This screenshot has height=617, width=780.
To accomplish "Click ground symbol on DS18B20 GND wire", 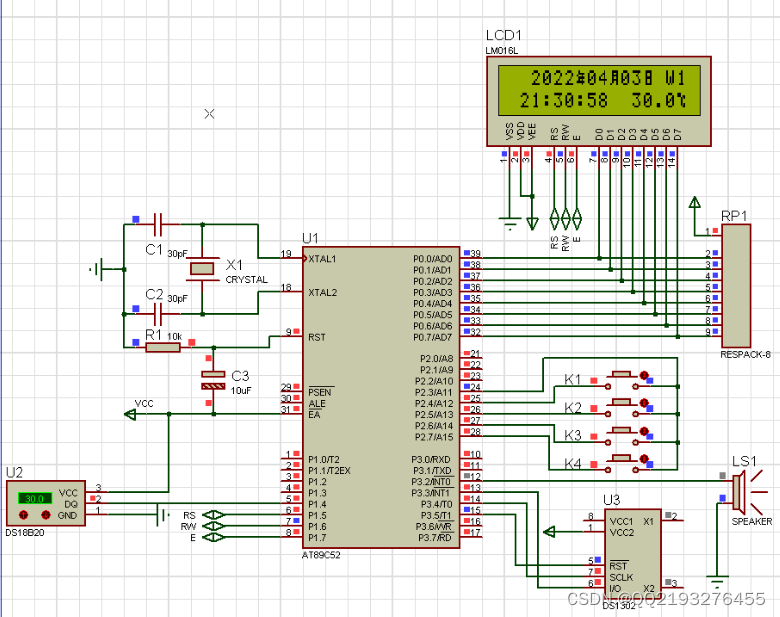I will (163, 514).
